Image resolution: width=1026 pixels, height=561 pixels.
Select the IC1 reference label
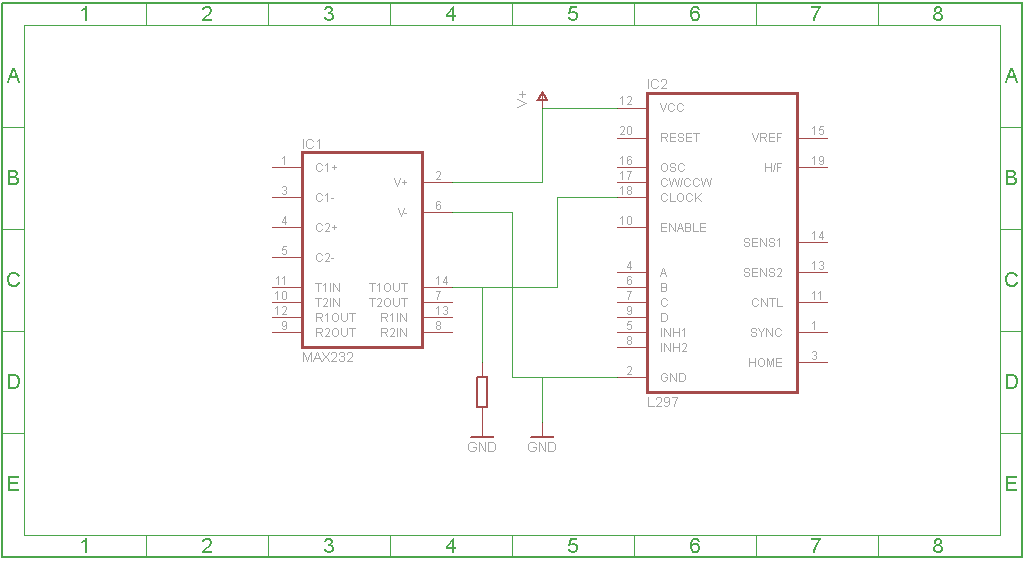tap(311, 144)
